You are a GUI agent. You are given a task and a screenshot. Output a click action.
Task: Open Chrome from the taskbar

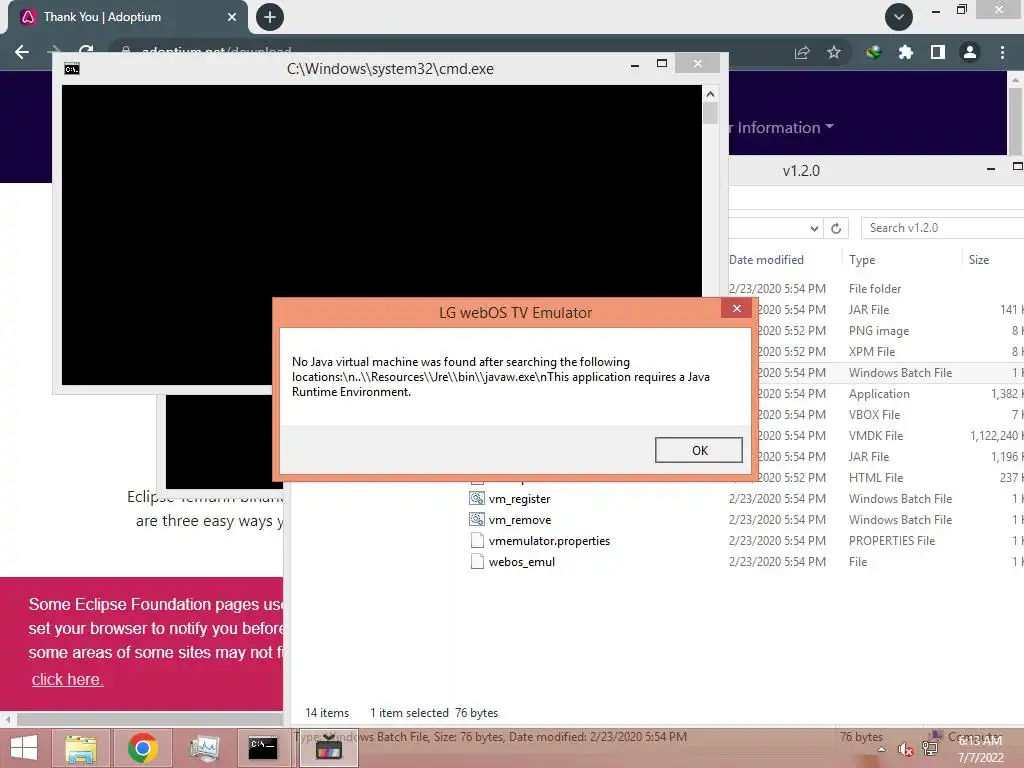[x=142, y=748]
